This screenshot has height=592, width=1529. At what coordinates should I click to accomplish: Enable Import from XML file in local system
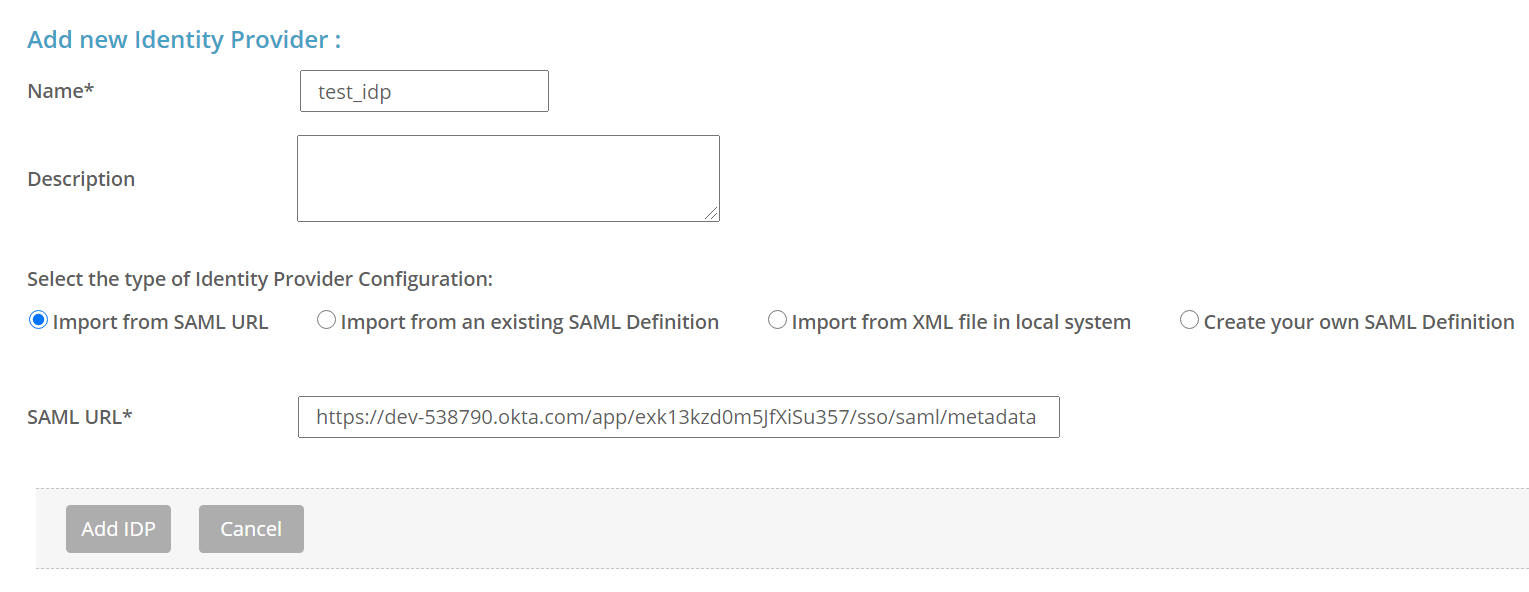click(x=777, y=319)
